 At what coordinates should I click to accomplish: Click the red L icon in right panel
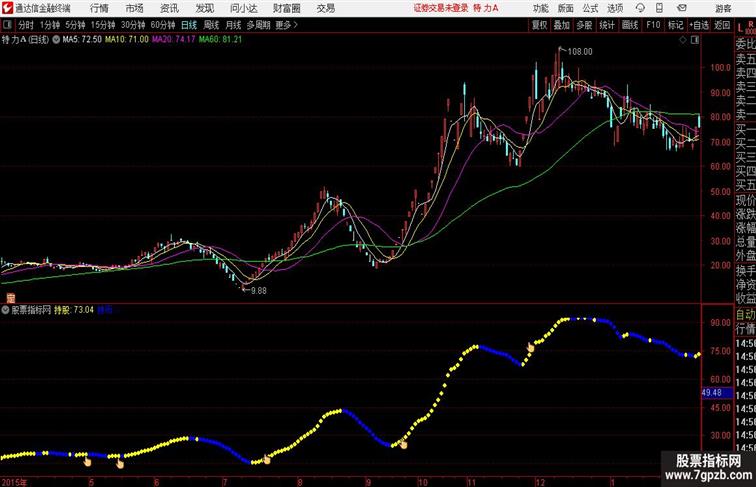(x=741, y=29)
